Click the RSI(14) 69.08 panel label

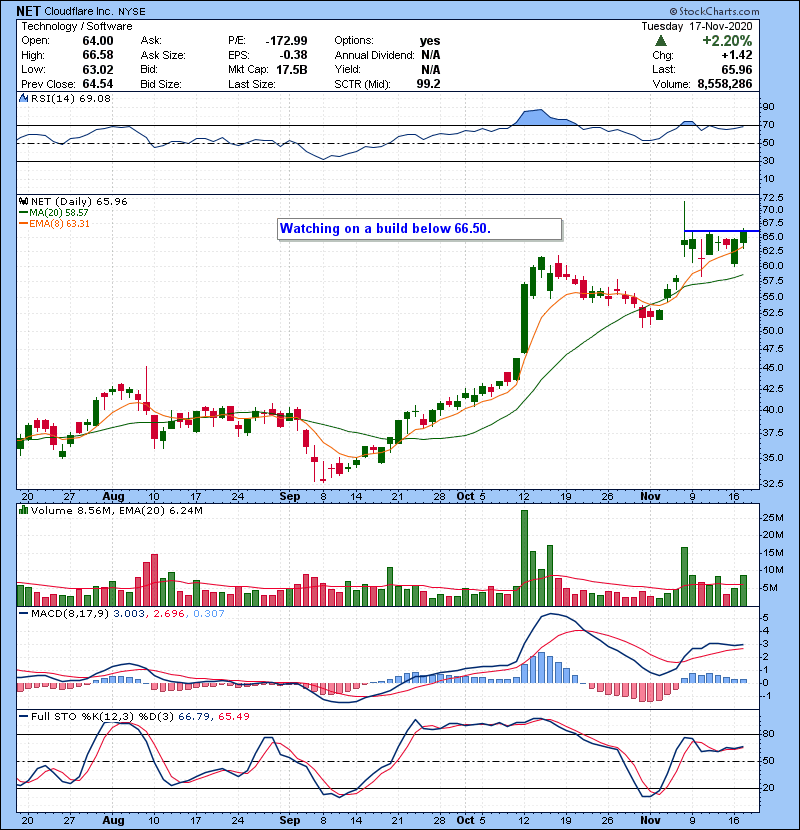point(71,98)
